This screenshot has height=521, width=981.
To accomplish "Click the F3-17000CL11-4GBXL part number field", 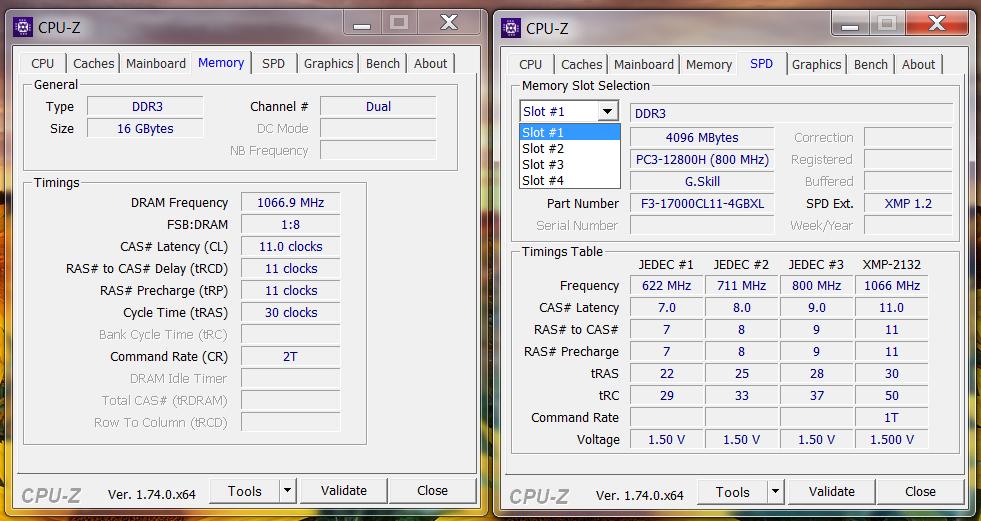I will coord(702,203).
